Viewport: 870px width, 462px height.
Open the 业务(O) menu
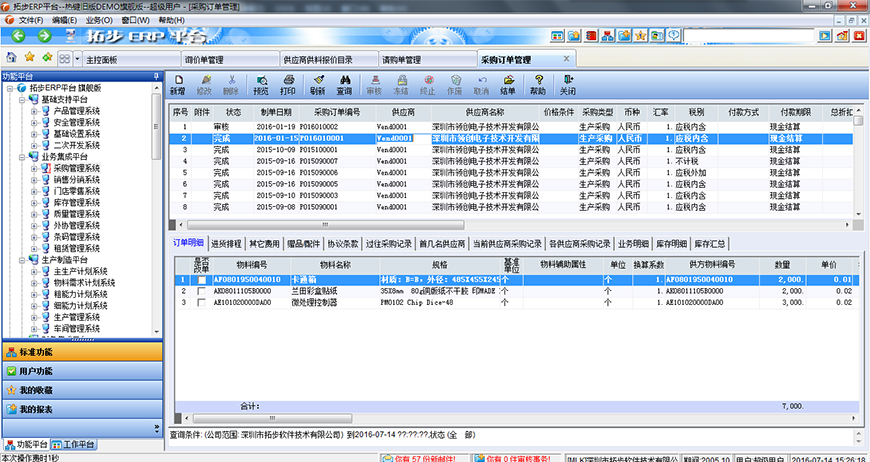point(99,20)
